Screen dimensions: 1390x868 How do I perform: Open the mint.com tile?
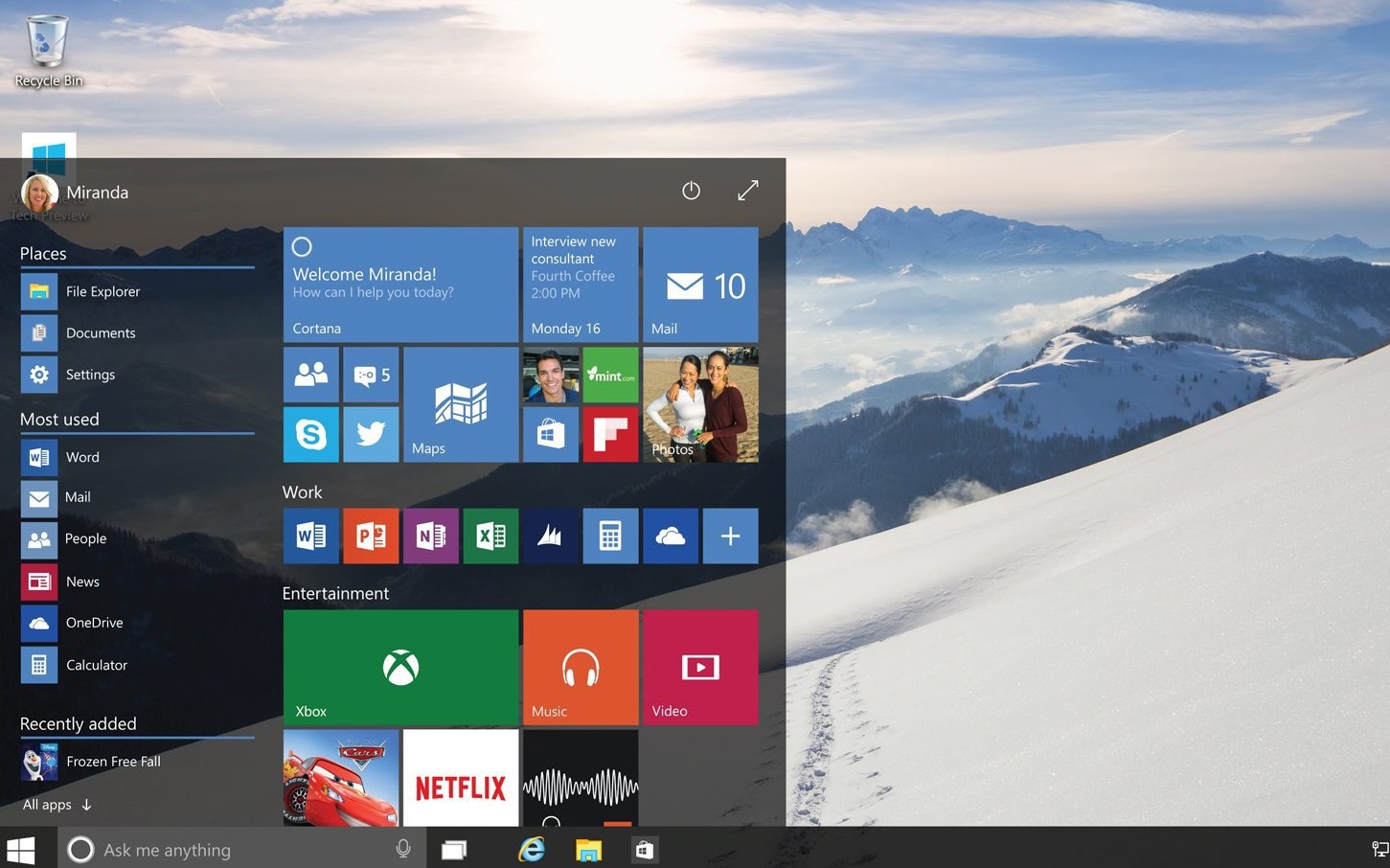[x=610, y=375]
